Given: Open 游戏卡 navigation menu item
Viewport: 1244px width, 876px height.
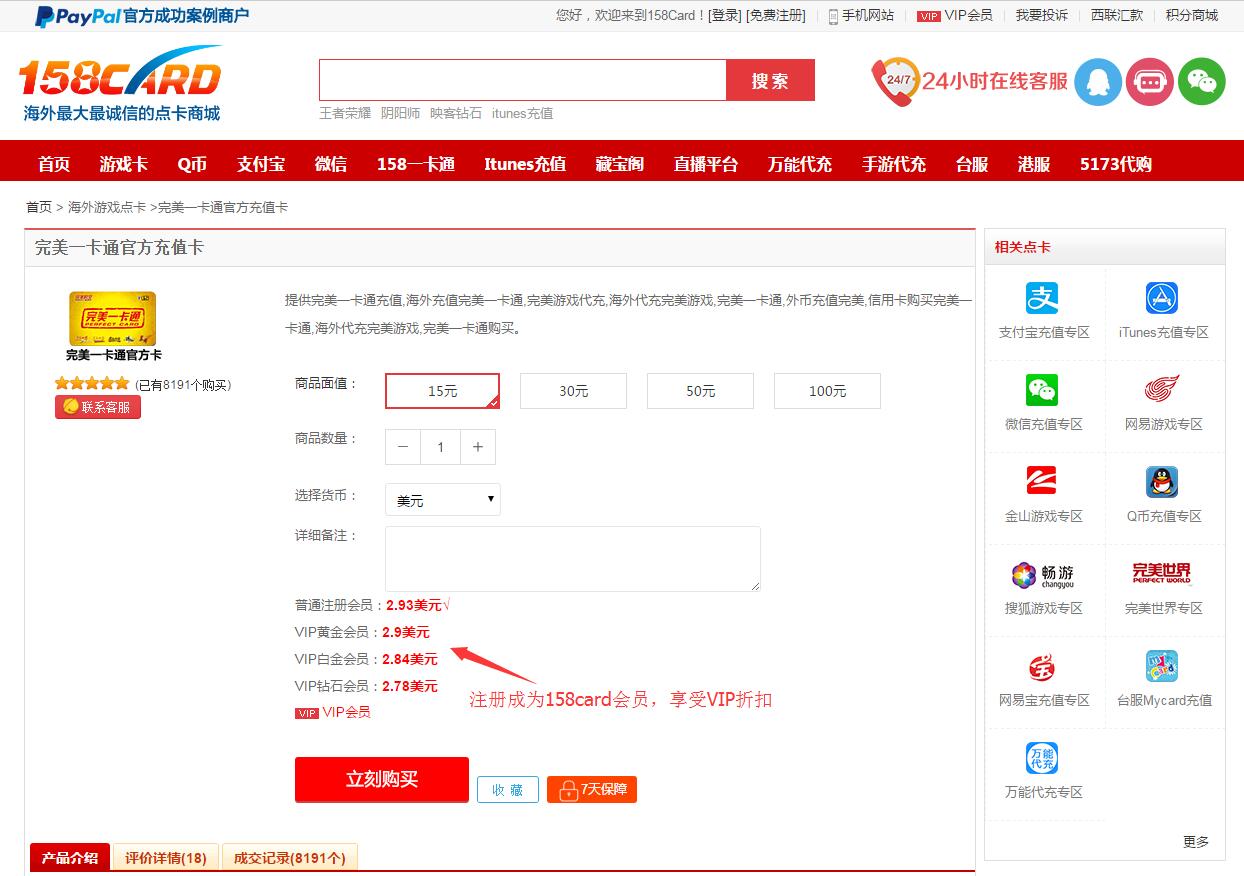Looking at the screenshot, I should 124,164.
